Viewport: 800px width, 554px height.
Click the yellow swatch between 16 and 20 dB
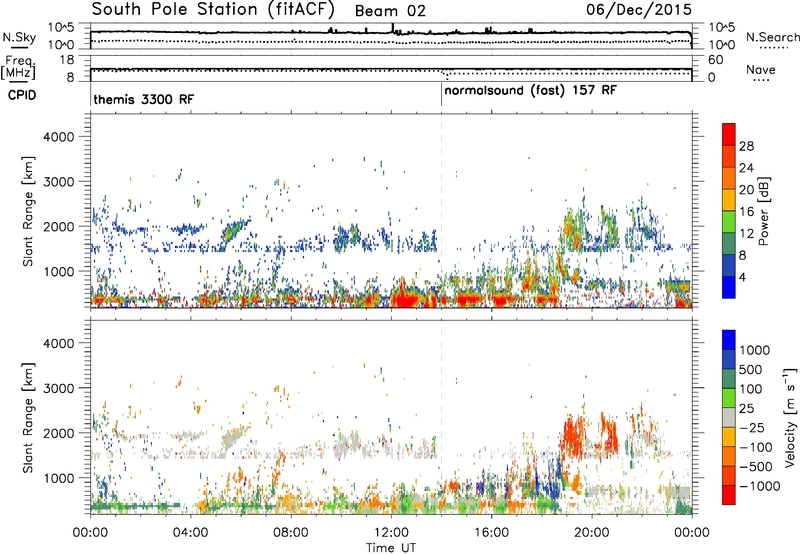tap(729, 200)
